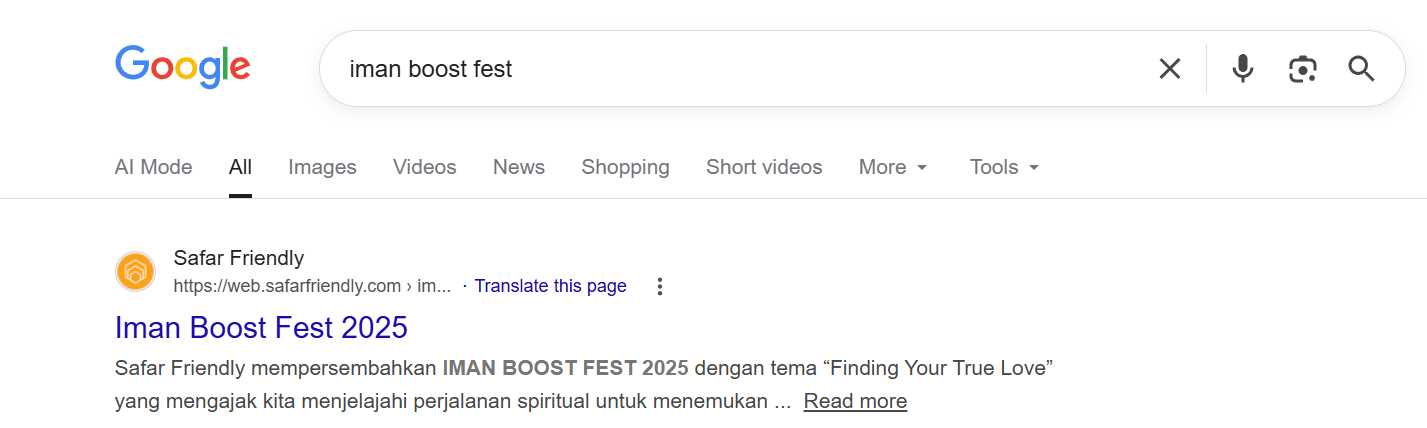Click the magnifying glass search button

[1361, 69]
